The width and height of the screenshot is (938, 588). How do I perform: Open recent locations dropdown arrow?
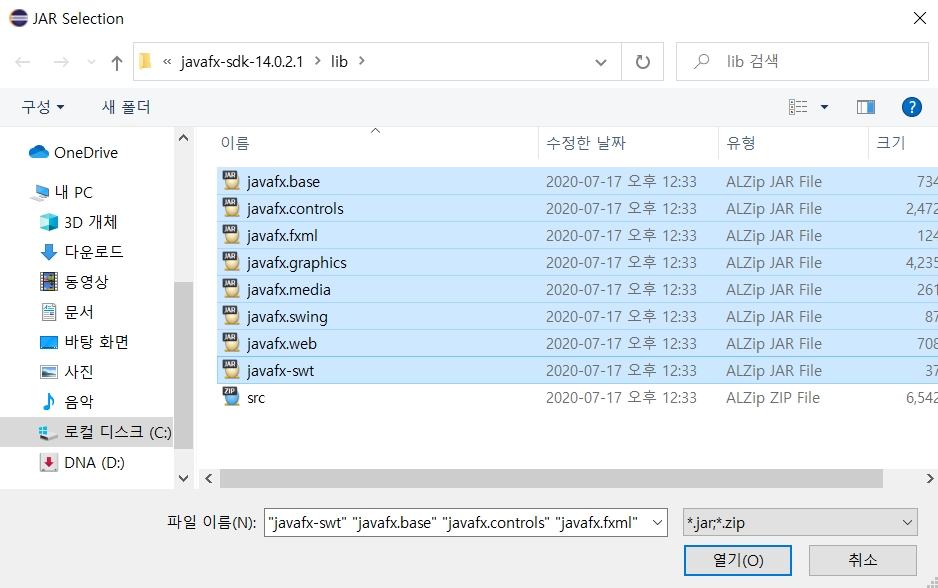[x=91, y=62]
